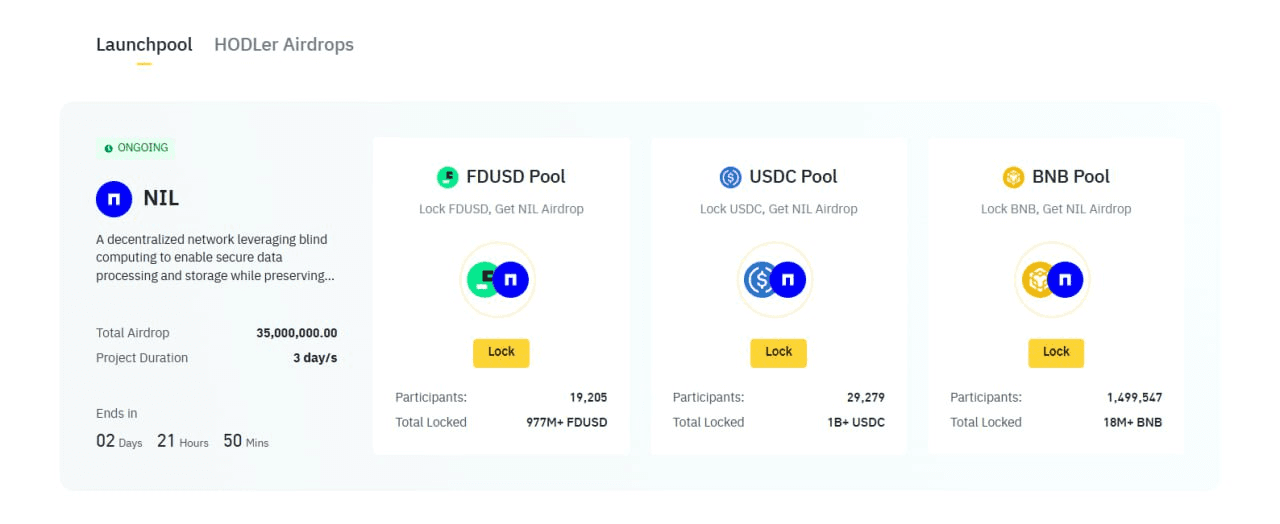The width and height of the screenshot is (1280, 524).
Task: Click the BNB coin icon in pool header
Action: point(1014,177)
